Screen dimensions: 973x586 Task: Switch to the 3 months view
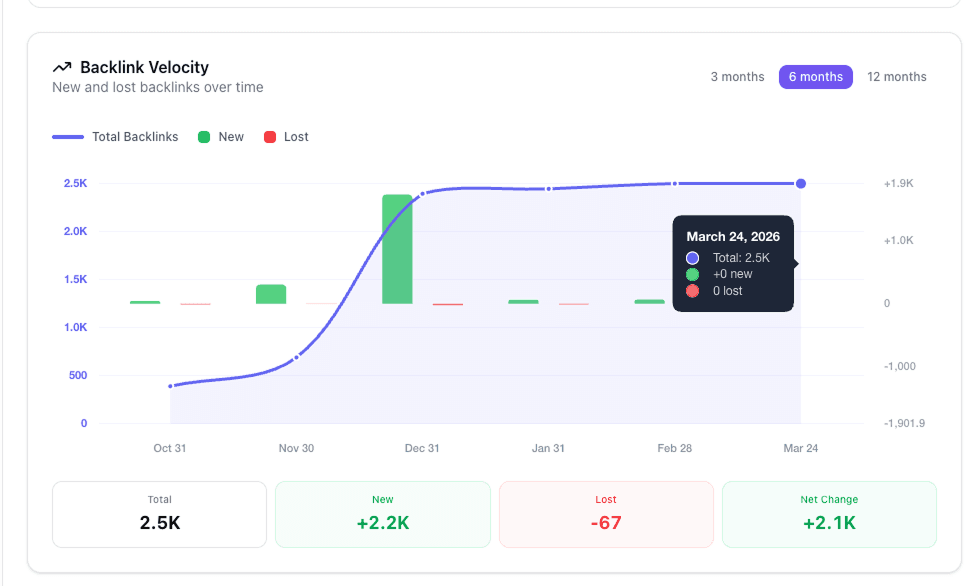(x=737, y=76)
